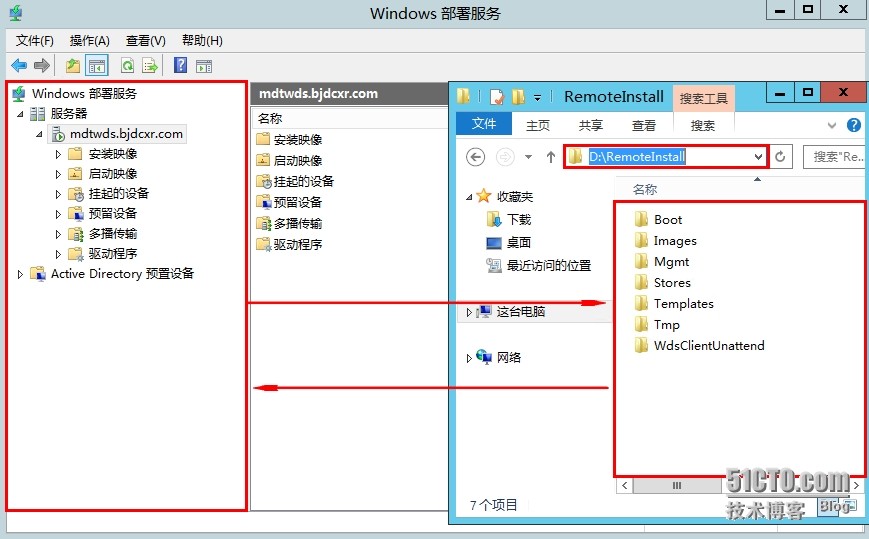Switch to the 搜索 ribbon tab
The width and height of the screenshot is (869, 539).
click(x=703, y=126)
